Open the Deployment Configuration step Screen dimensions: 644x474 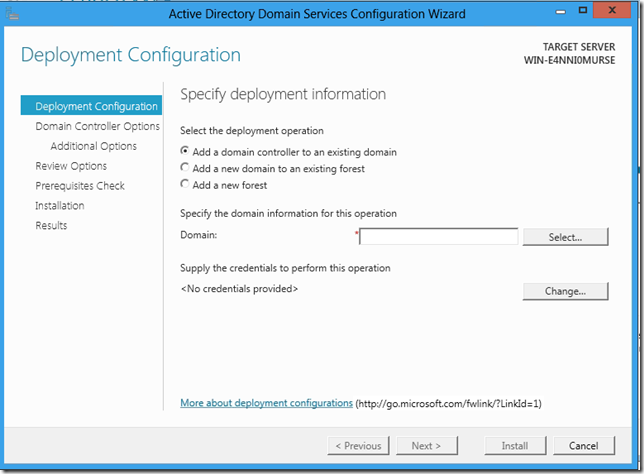[91, 106]
